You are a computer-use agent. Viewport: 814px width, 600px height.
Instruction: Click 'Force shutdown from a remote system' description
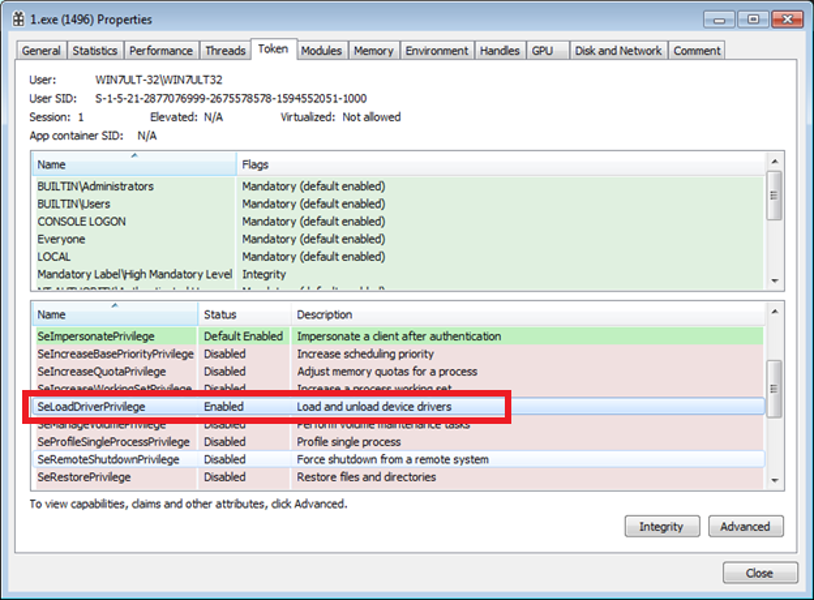pyautogui.click(x=392, y=459)
